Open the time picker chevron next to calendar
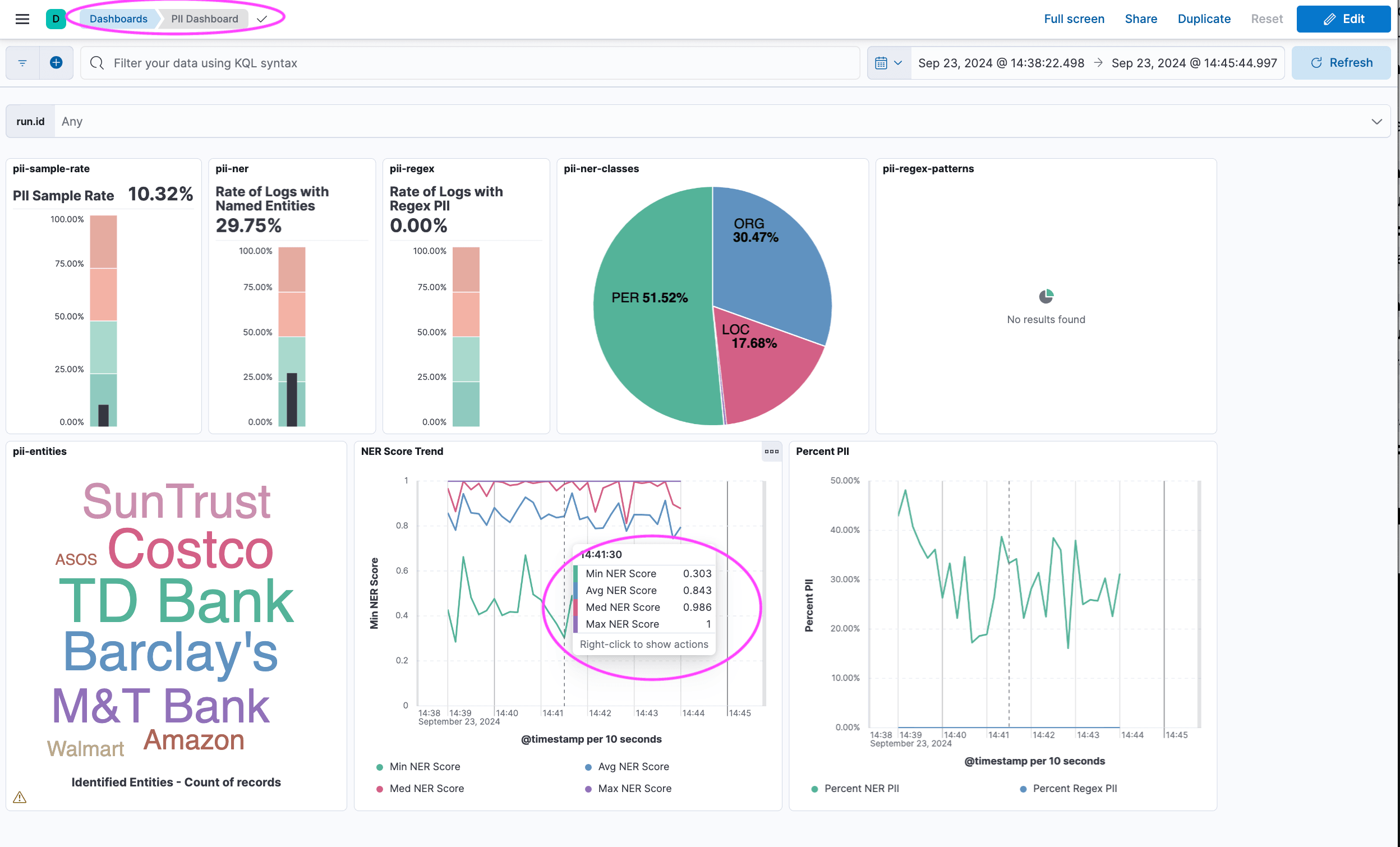1400x847 pixels. 899,62
